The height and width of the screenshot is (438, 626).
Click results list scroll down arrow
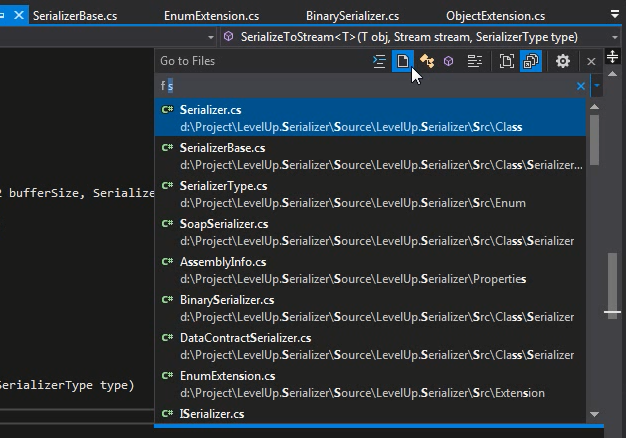point(594,414)
